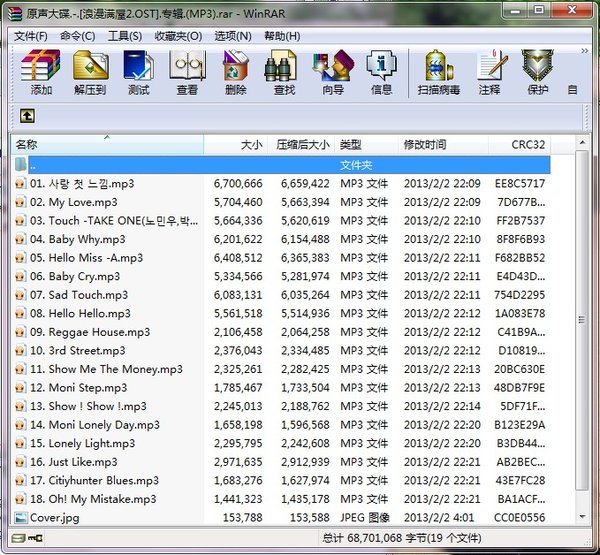This screenshot has height=555, width=600.
Task: Select file 17. Citiyhunter Blues.mp3
Action: pos(281,481)
